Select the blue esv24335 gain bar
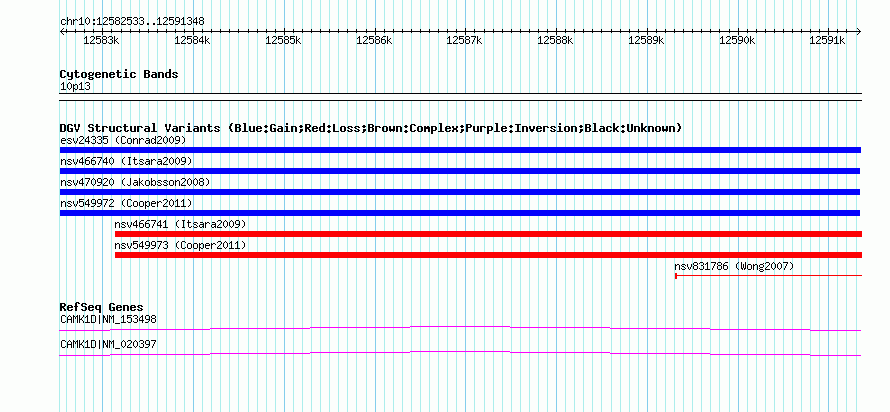Viewport: 890px width, 412px height. 460,150
